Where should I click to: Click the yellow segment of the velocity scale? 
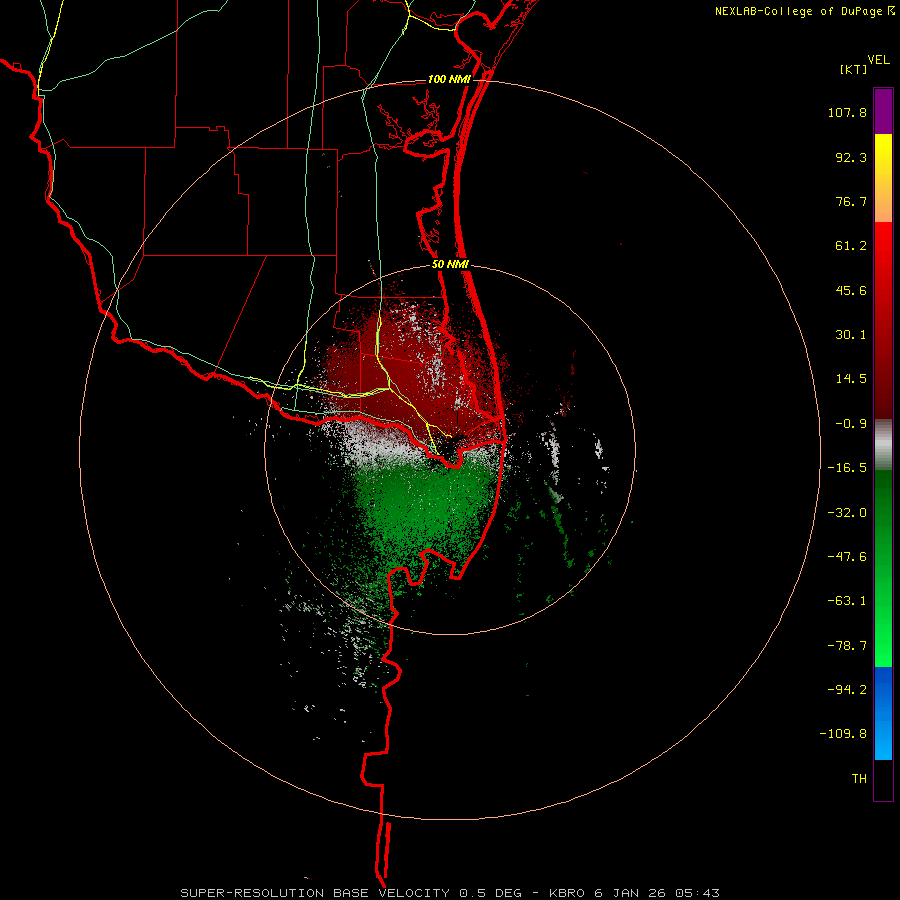click(x=883, y=178)
